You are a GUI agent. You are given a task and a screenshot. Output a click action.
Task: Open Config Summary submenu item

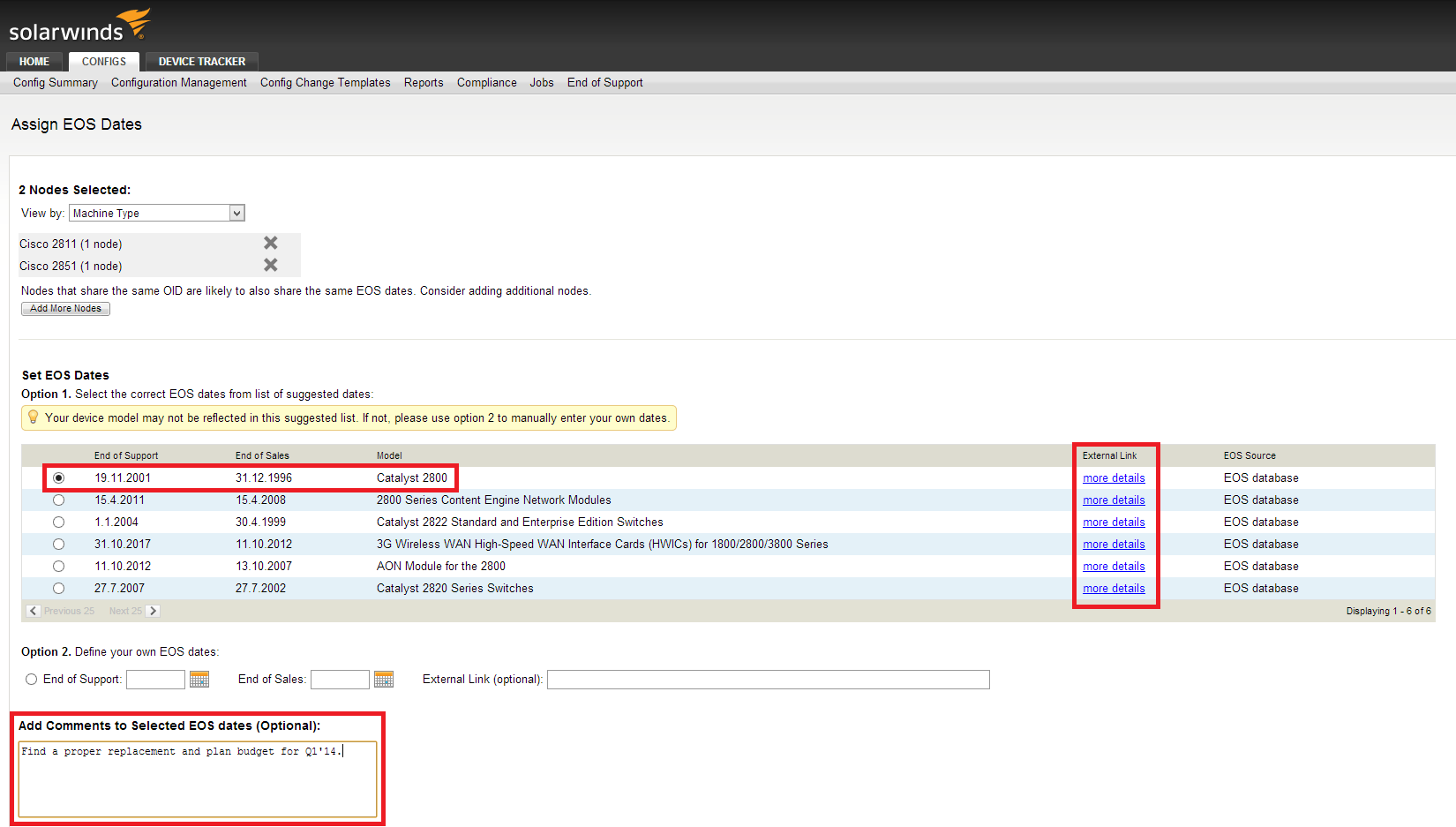pyautogui.click(x=56, y=82)
